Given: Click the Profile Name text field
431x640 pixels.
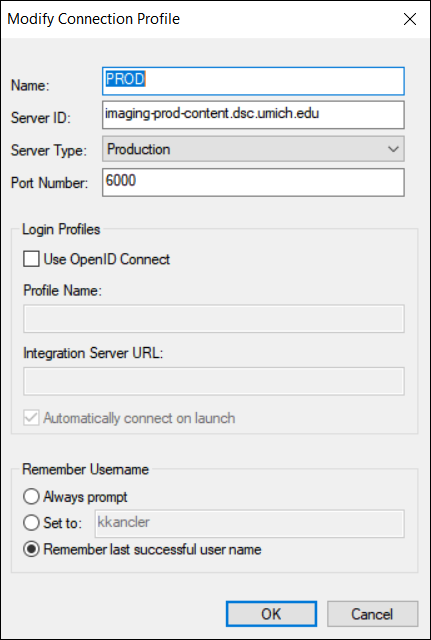Looking at the screenshot, I should 214,318.
